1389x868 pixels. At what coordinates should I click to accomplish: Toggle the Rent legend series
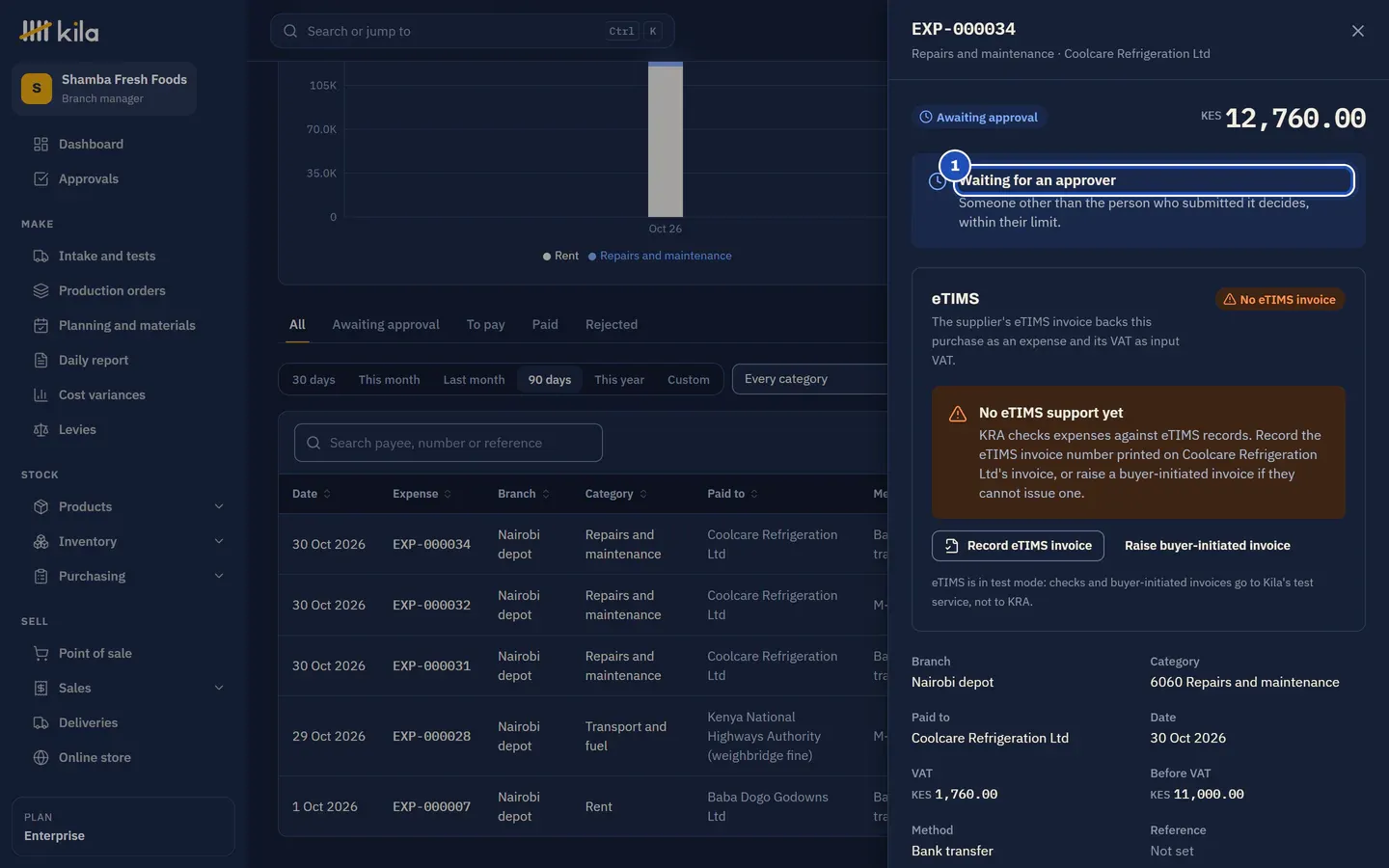560,257
